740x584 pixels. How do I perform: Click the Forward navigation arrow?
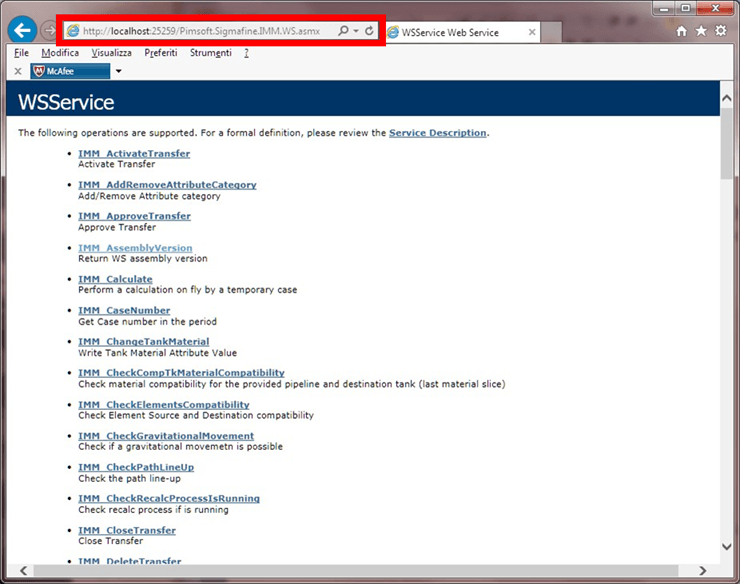tap(49, 31)
